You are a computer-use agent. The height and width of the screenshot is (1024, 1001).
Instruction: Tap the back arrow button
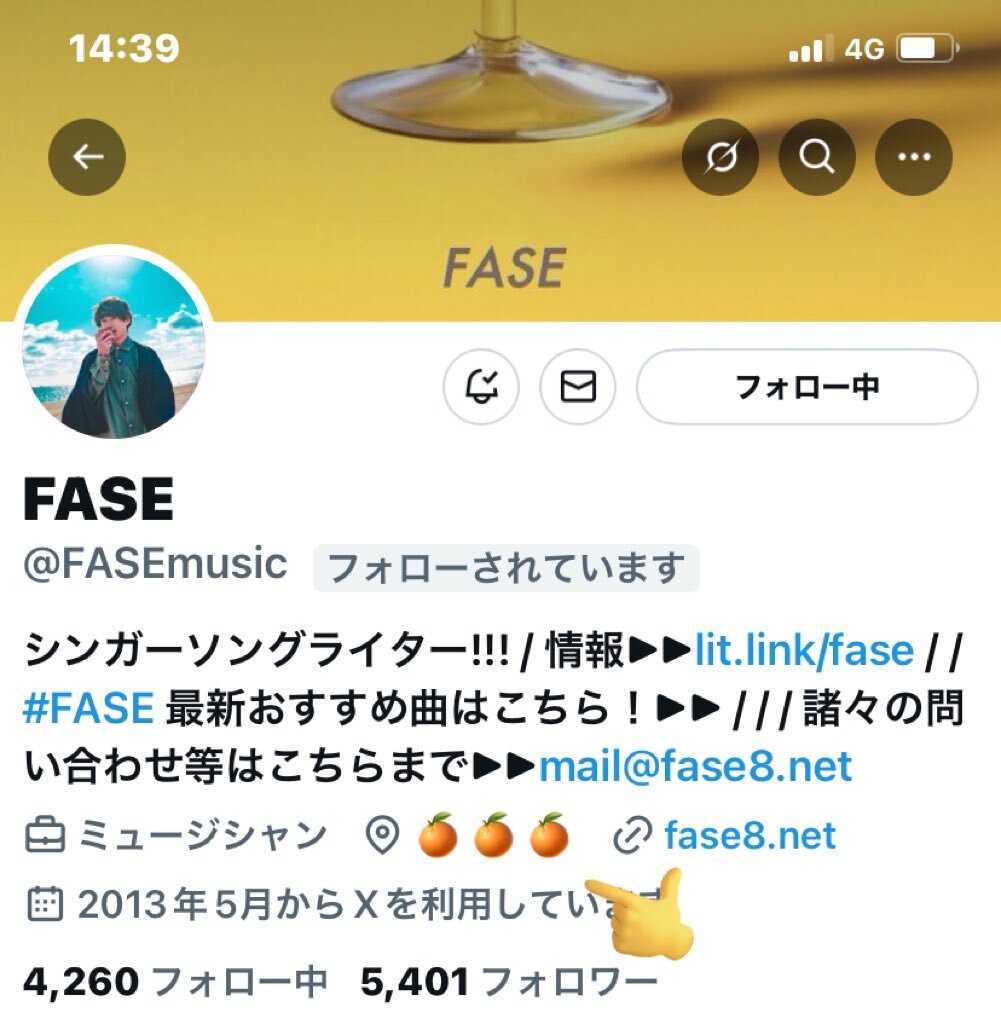tap(87, 157)
